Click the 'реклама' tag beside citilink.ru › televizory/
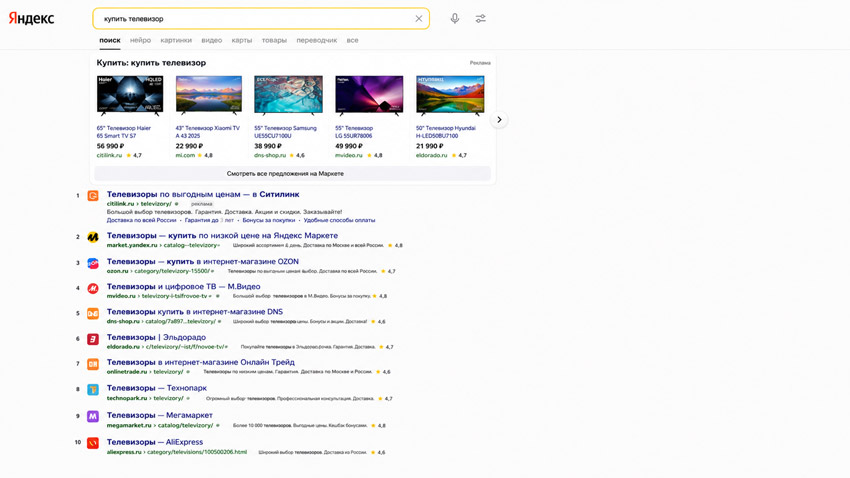Image resolution: width=850 pixels, height=478 pixels. point(202,204)
